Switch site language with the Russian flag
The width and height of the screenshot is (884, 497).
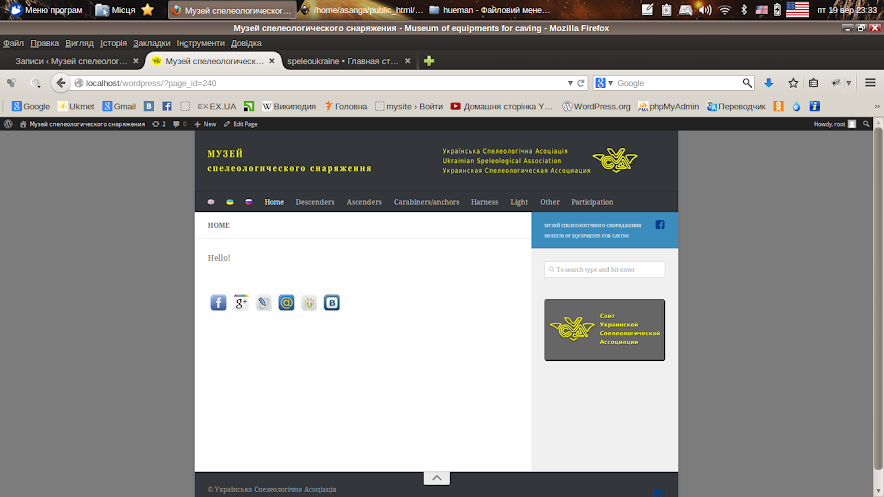[x=249, y=202]
